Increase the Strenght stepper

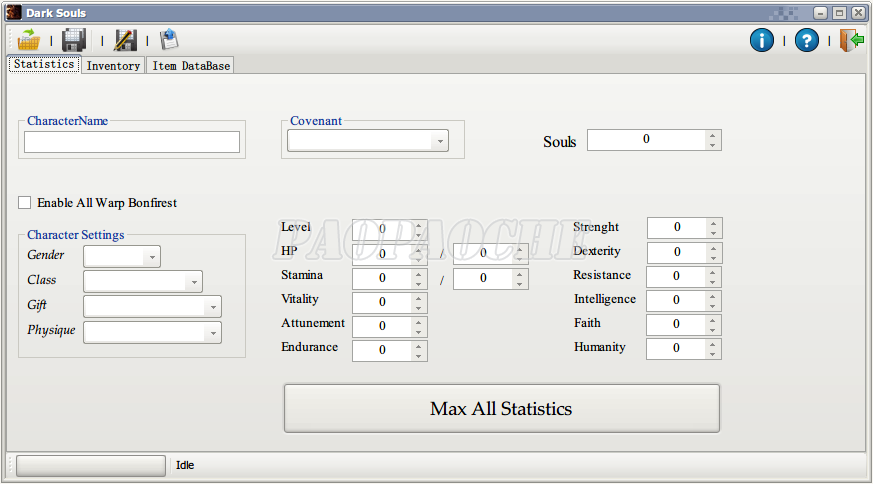click(713, 223)
